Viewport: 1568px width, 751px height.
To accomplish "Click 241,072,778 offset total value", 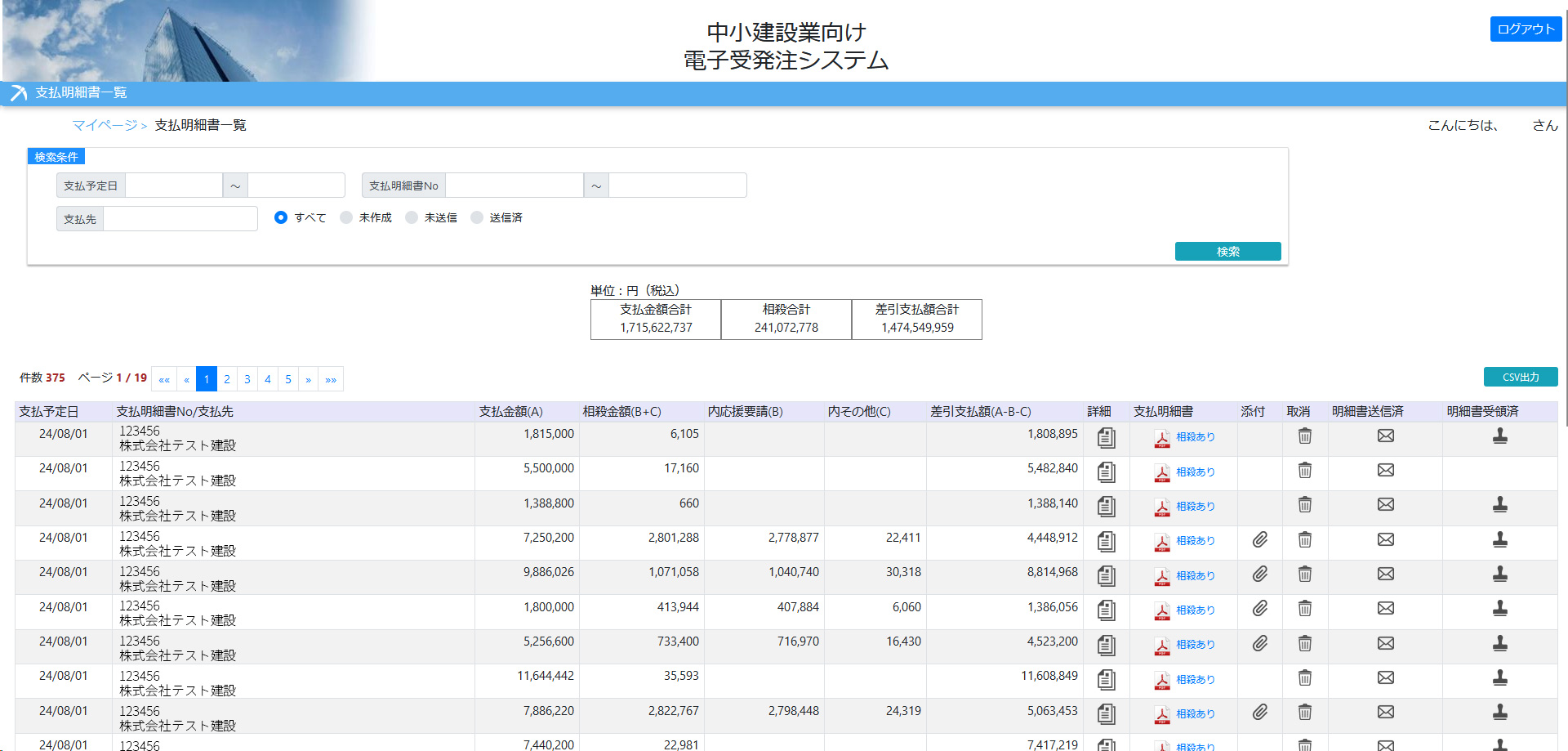I will [786, 328].
